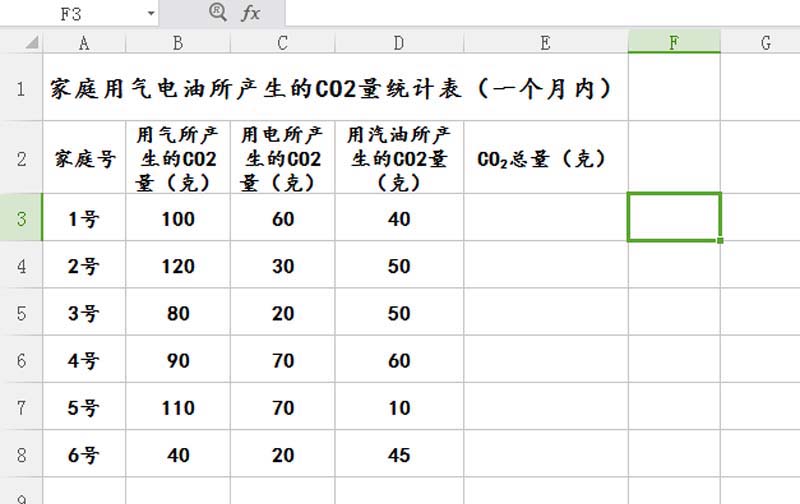The height and width of the screenshot is (504, 800).
Task: Click the value 100 in 1号 row
Action: click(178, 218)
